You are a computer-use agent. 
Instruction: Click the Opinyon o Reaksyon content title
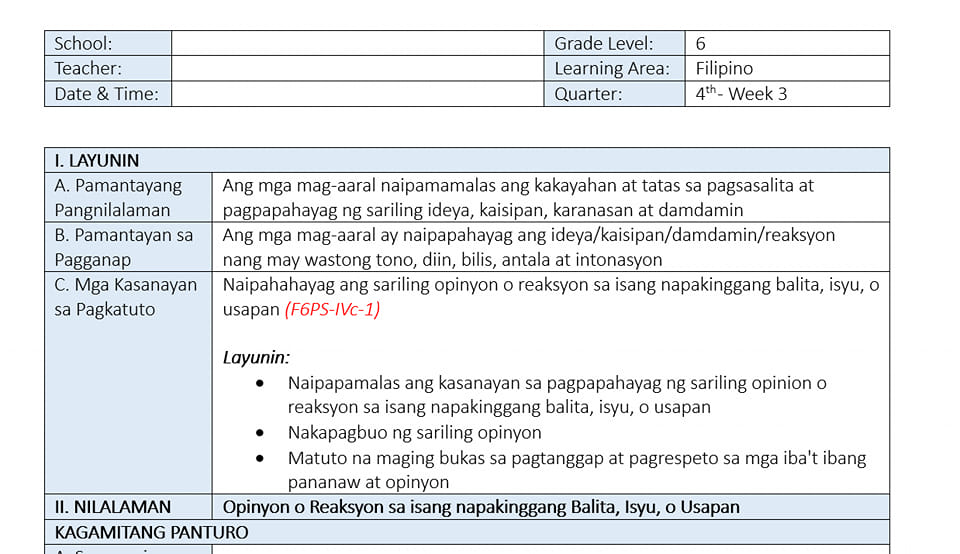click(x=481, y=507)
